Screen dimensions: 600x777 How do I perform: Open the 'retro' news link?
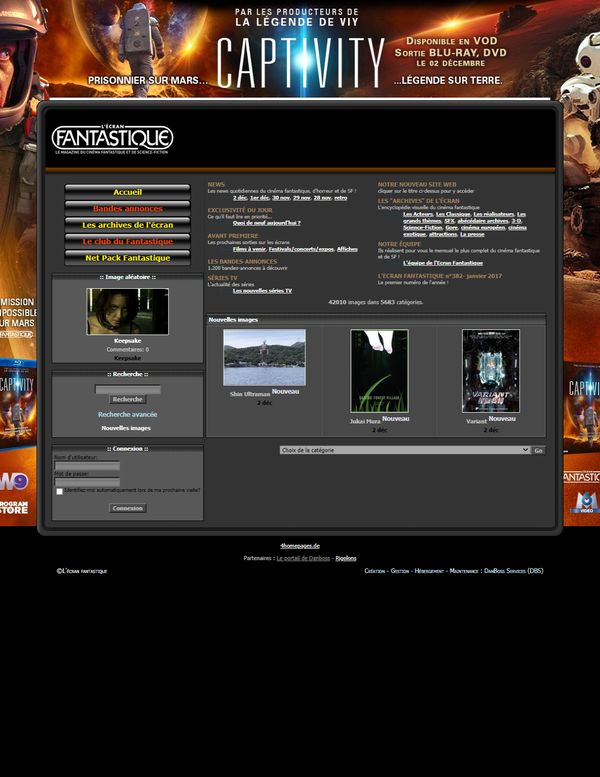pyautogui.click(x=341, y=198)
